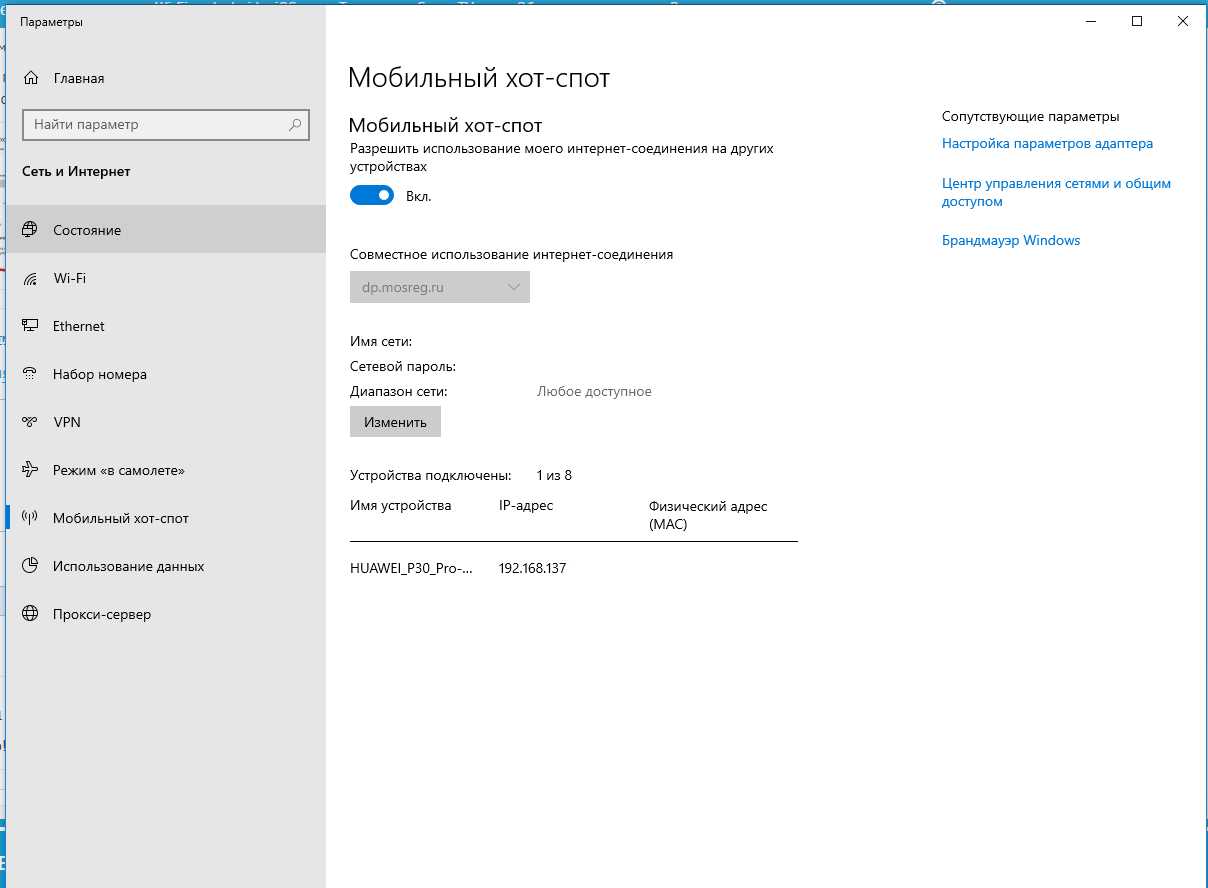Maximize the Параметры window
Viewport: 1208px width, 888px height.
coord(1137,22)
